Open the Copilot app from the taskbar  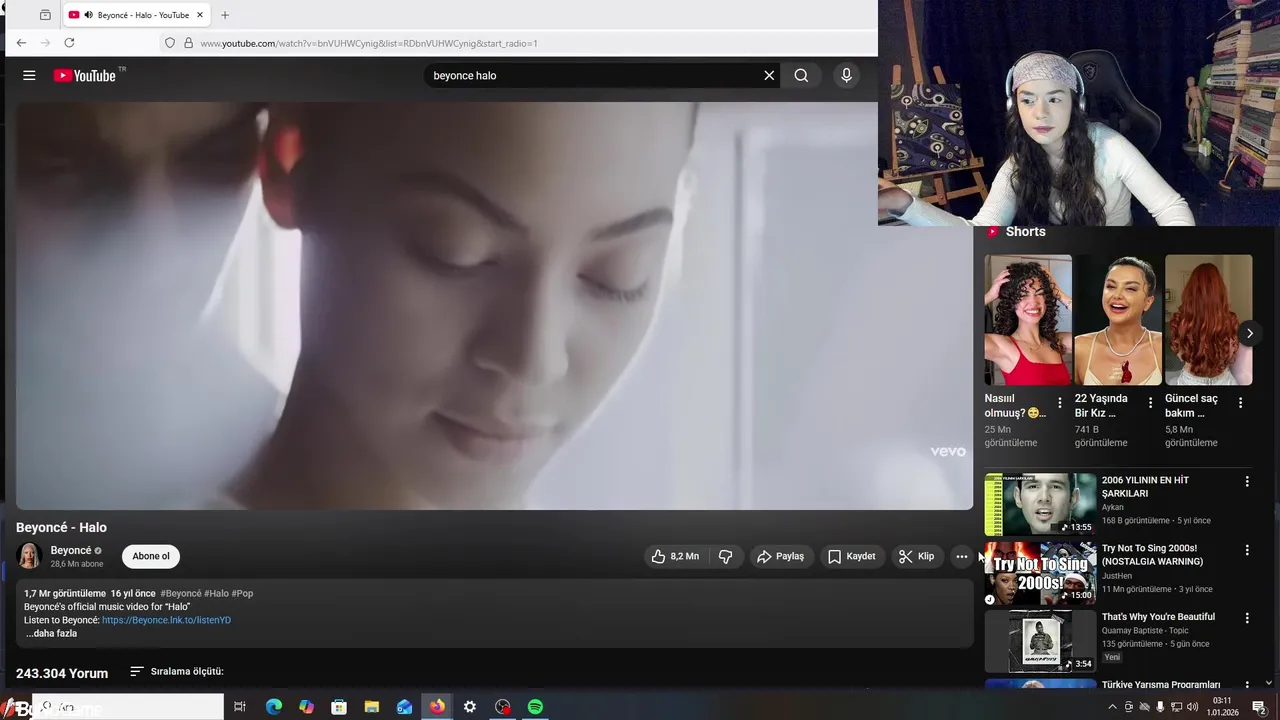coord(306,706)
